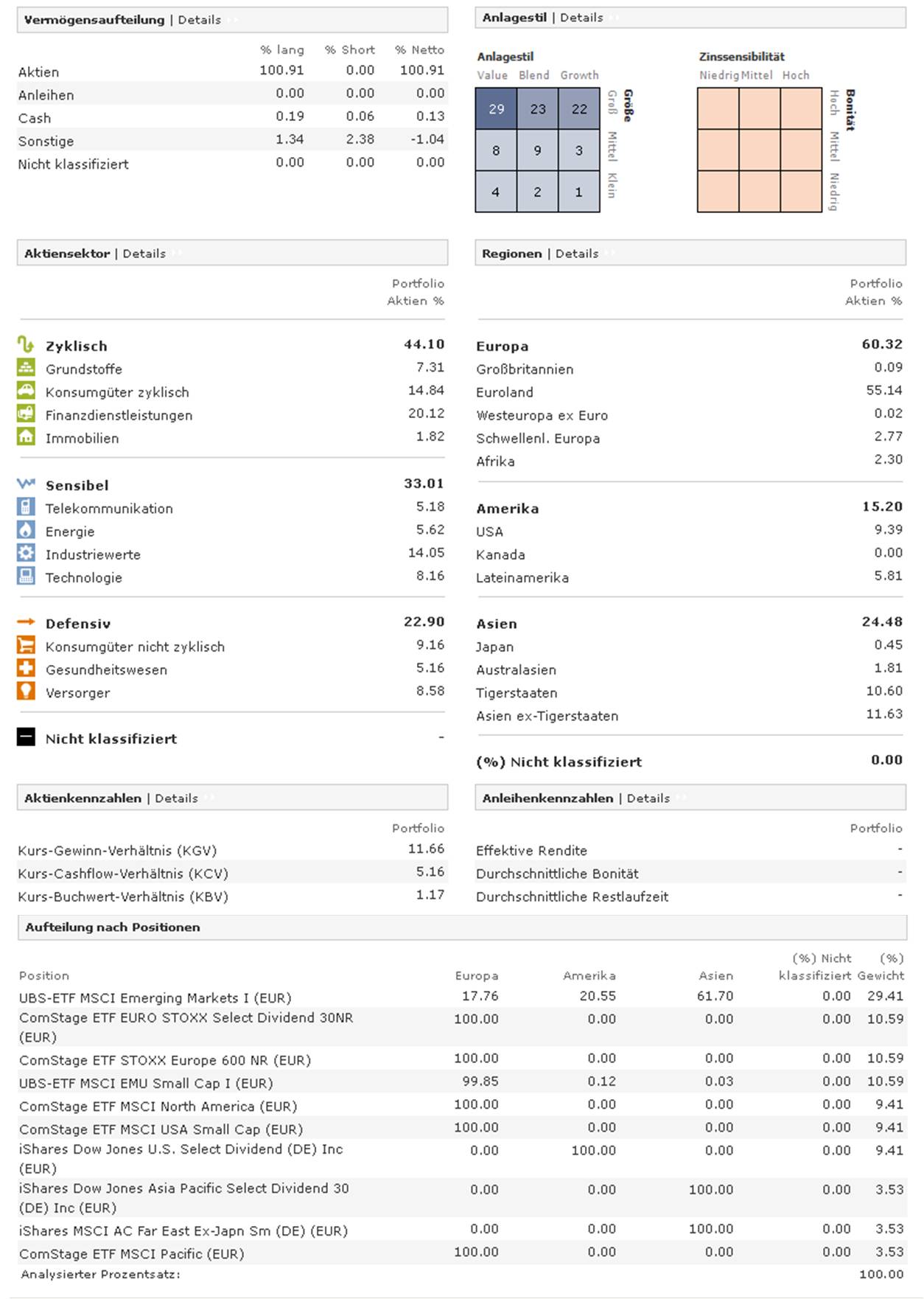This screenshot has width=924, height=1299.
Task: Click the Grundstoffe sector icon
Action: coord(26,368)
